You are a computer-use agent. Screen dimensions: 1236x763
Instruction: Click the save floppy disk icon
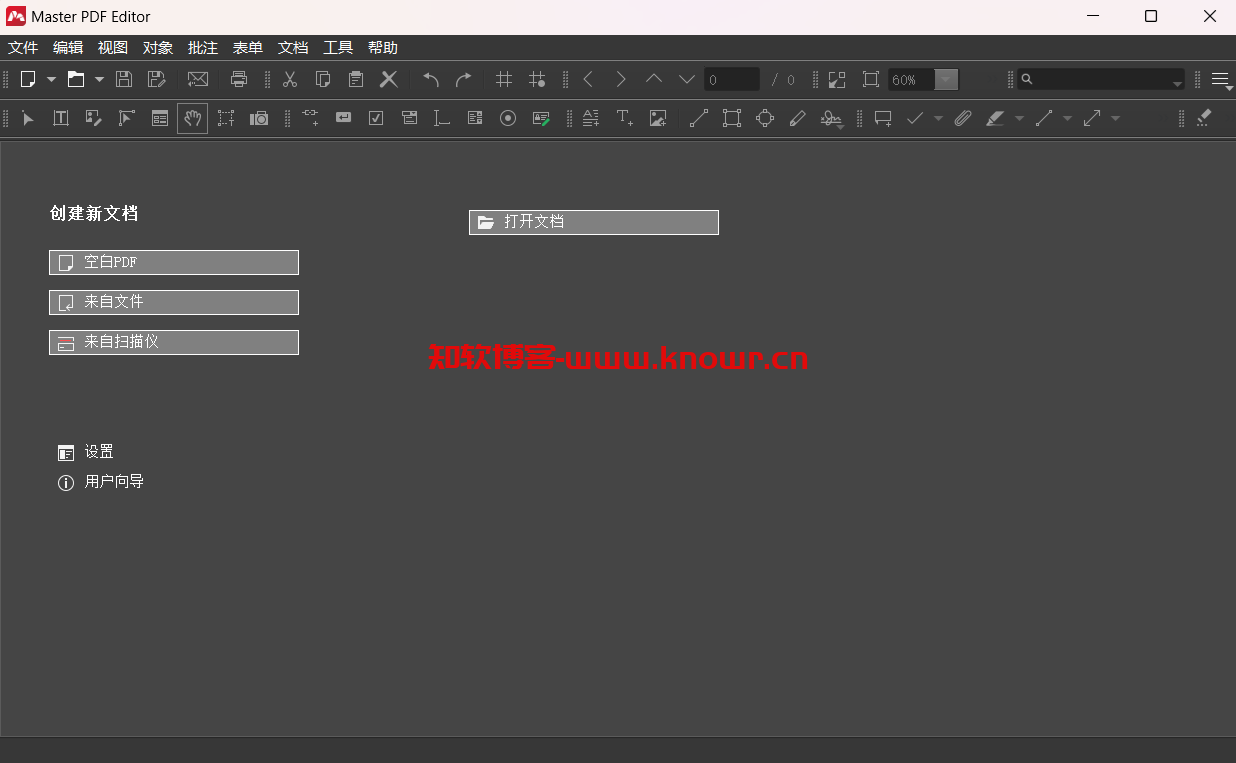(124, 79)
